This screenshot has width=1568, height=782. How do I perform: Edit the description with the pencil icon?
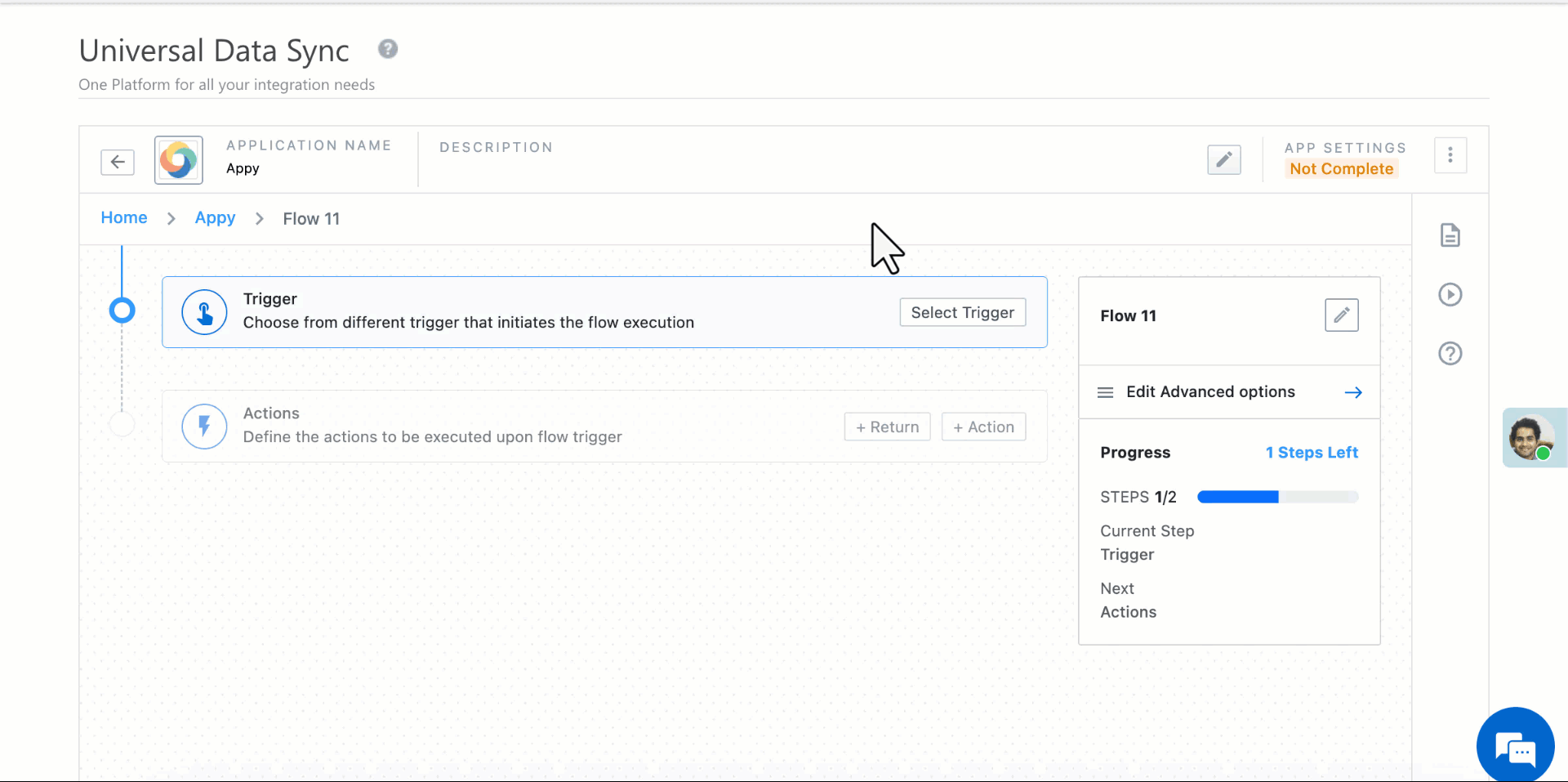tap(1224, 159)
